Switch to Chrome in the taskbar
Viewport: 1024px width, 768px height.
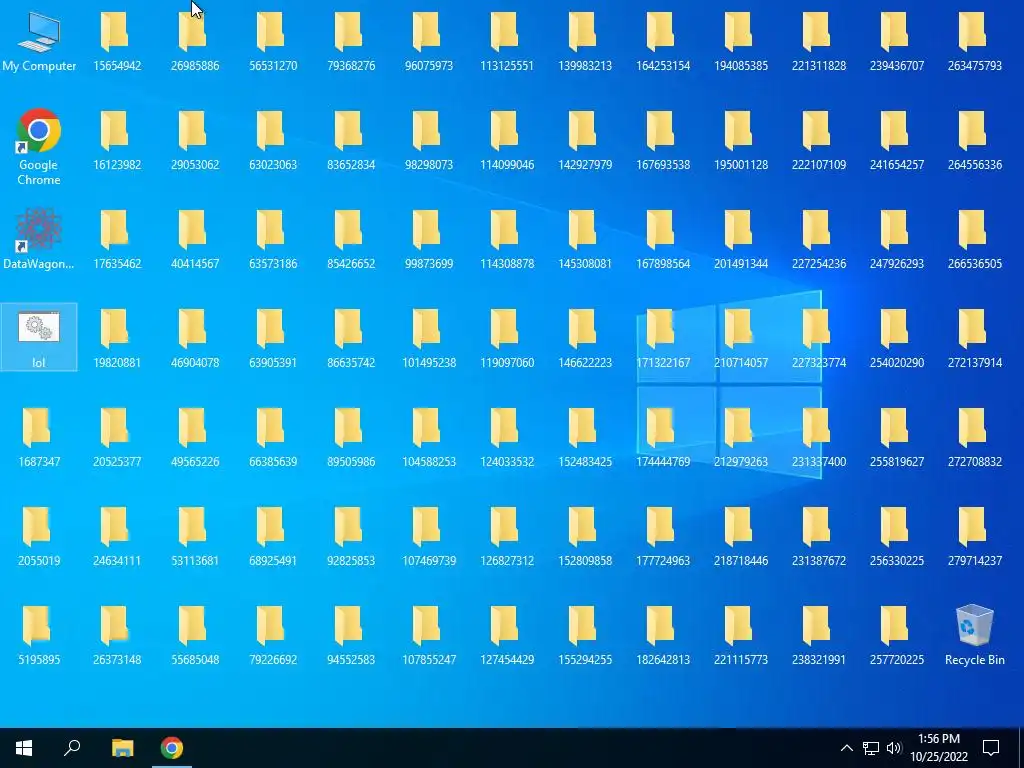(172, 748)
